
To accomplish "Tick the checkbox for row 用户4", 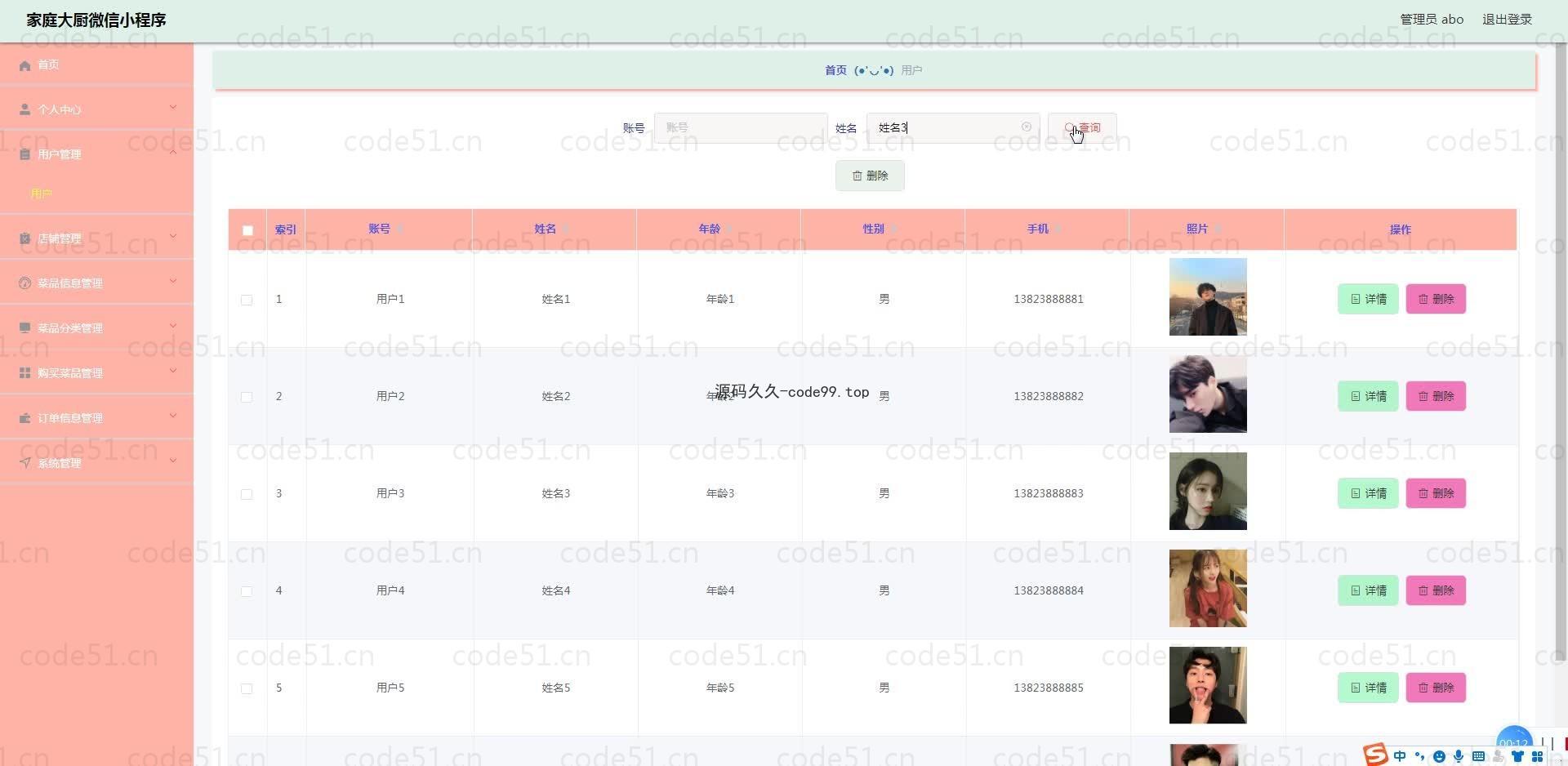I will (247, 591).
